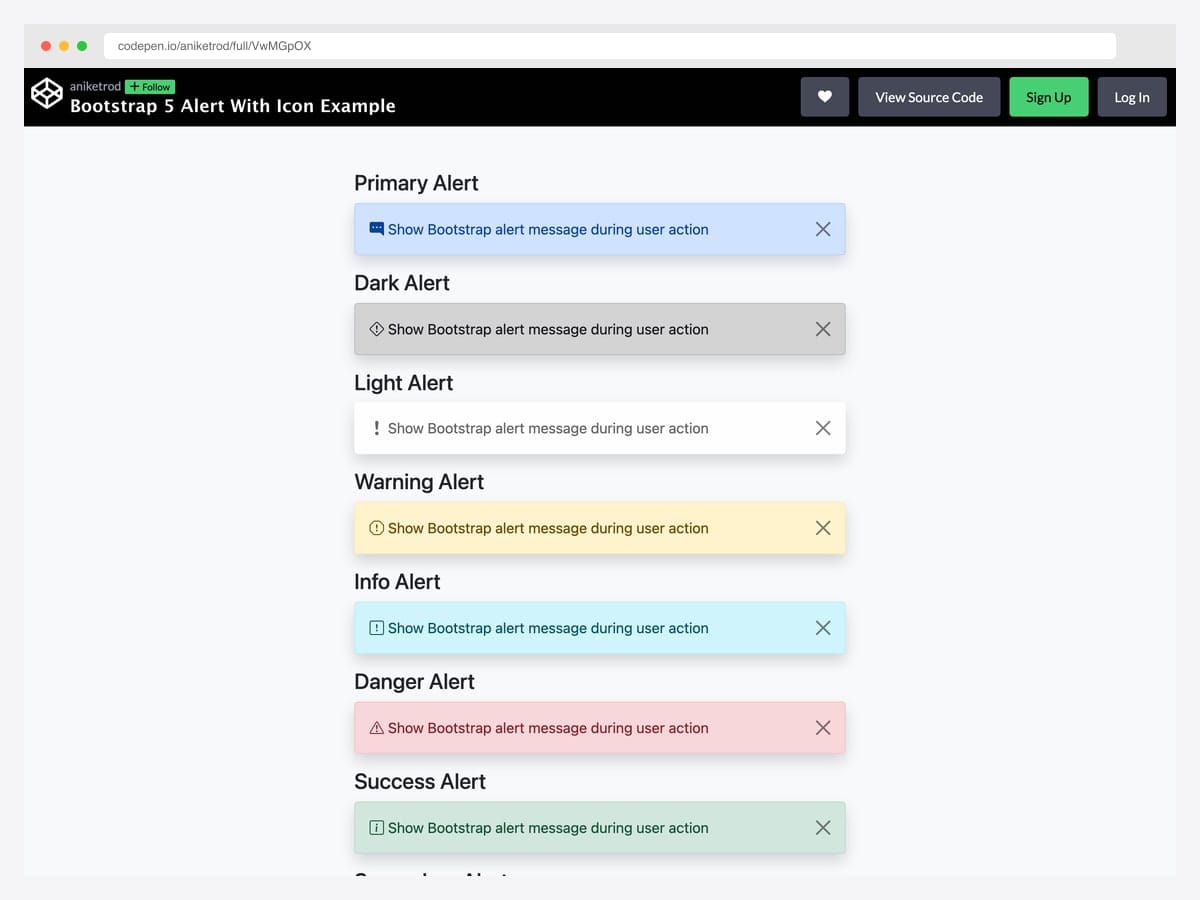Click the message text in the Danger alert
The image size is (1200, 900).
(548, 728)
